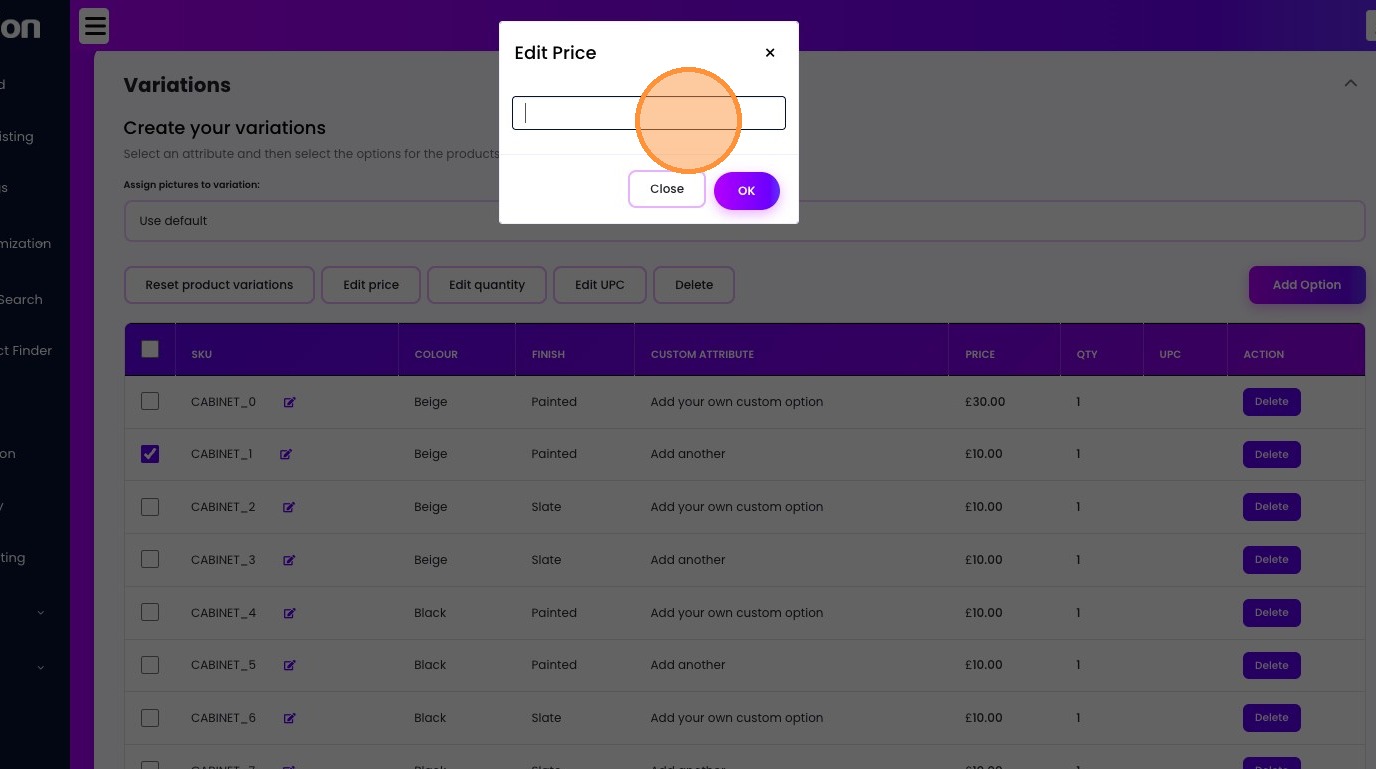Uncheck the CABINET_1 row checkbox

150,454
